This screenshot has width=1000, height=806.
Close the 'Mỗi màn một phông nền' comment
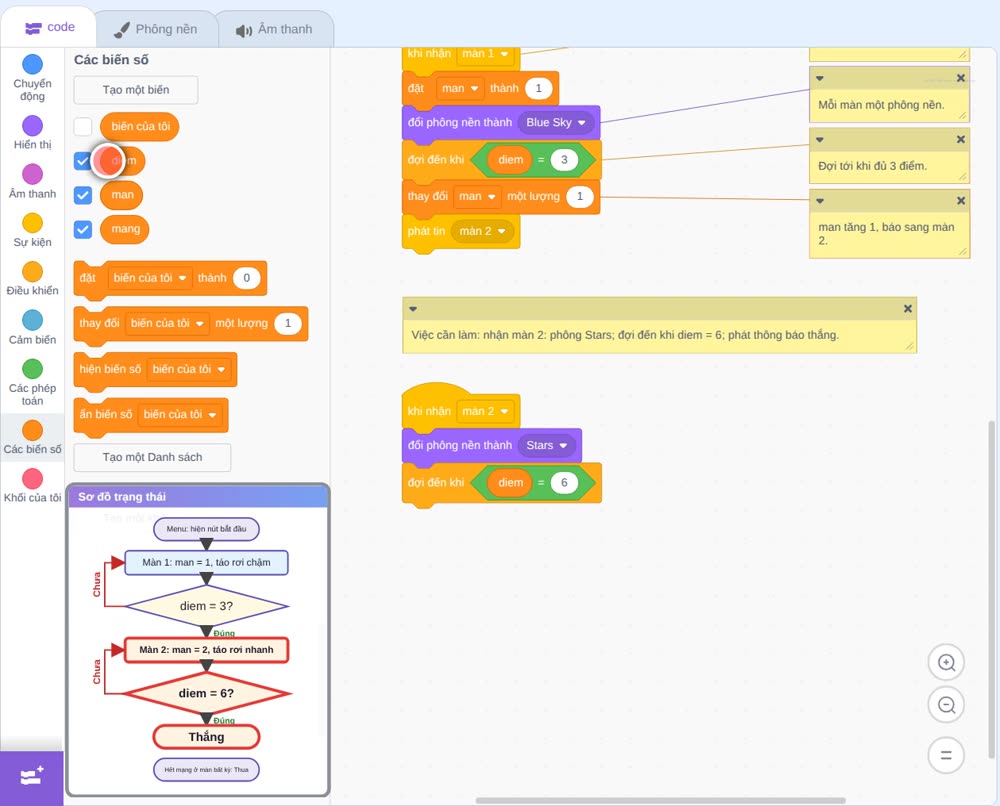pyautogui.click(x=960, y=78)
